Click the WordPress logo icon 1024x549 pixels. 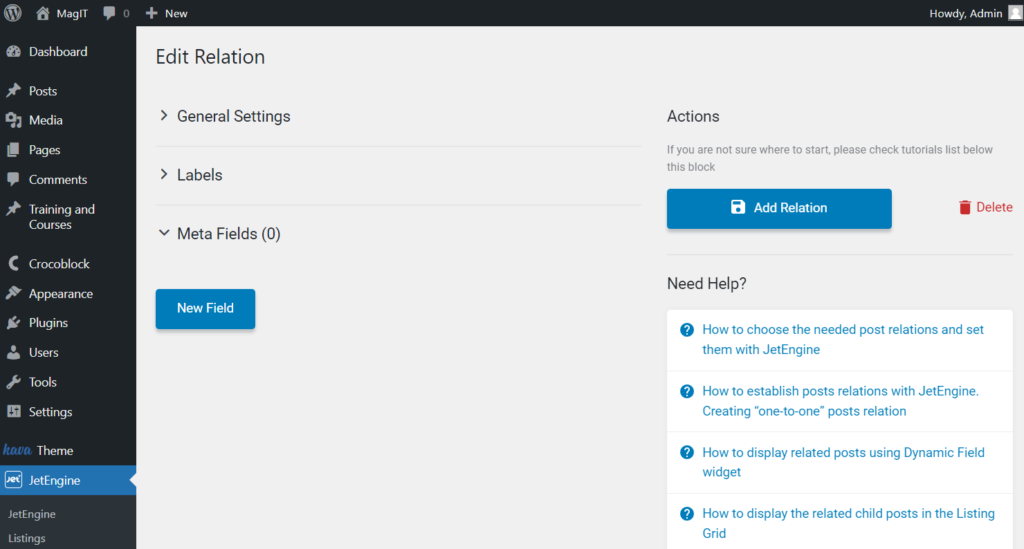click(13, 13)
